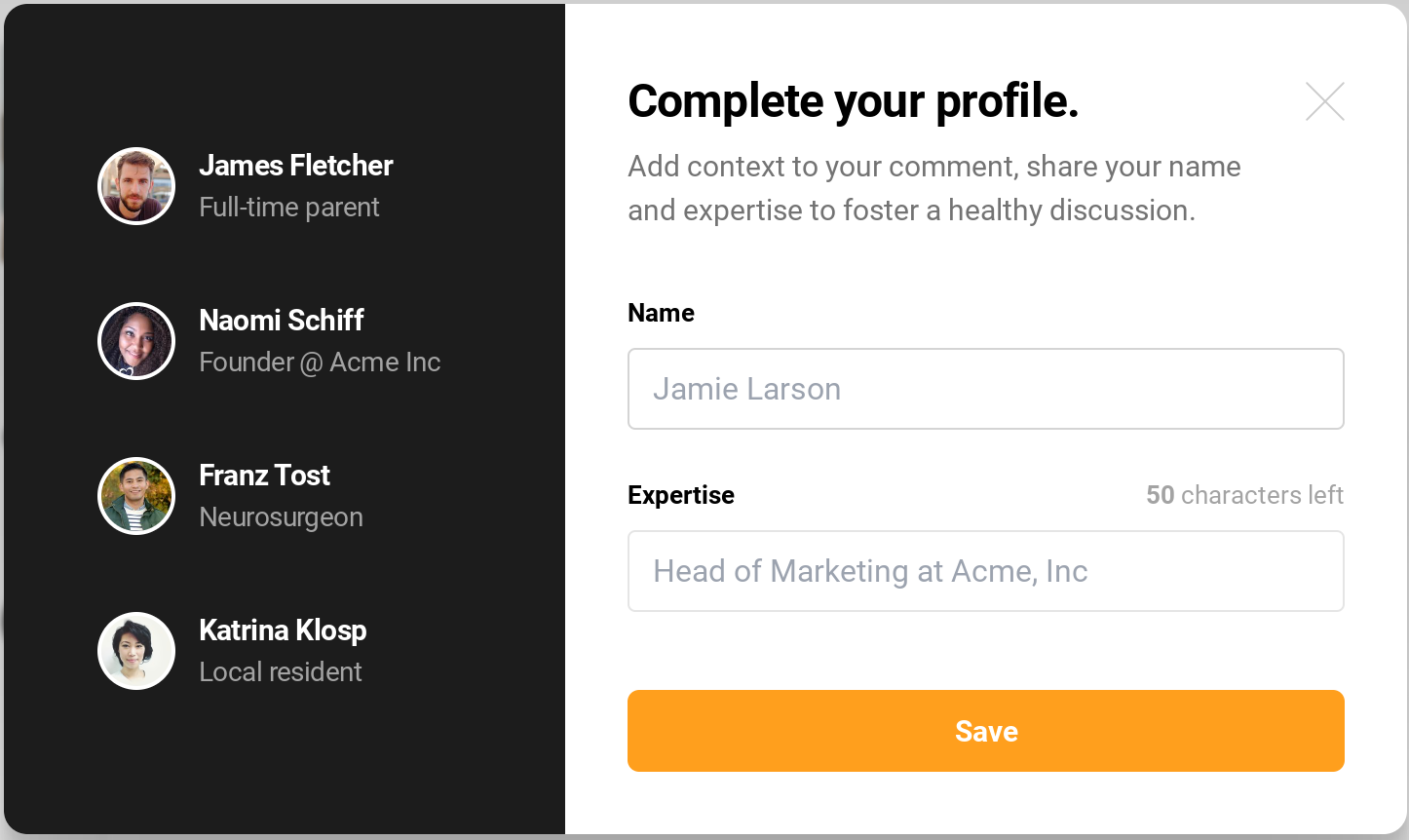Click the Franz Tost name
This screenshot has height=840, width=1409.
click(x=264, y=476)
